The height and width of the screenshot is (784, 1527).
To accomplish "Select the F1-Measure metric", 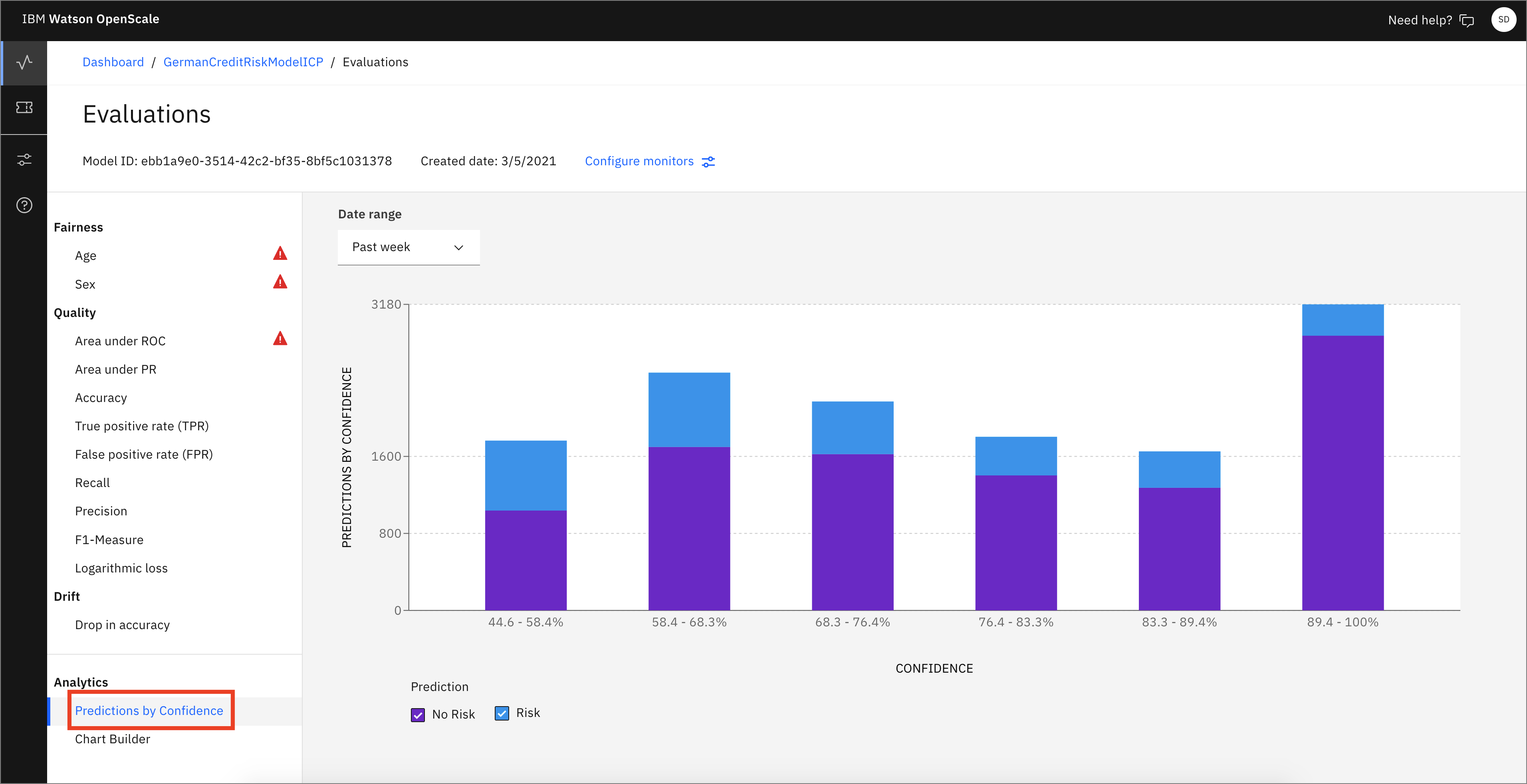I will [x=109, y=540].
